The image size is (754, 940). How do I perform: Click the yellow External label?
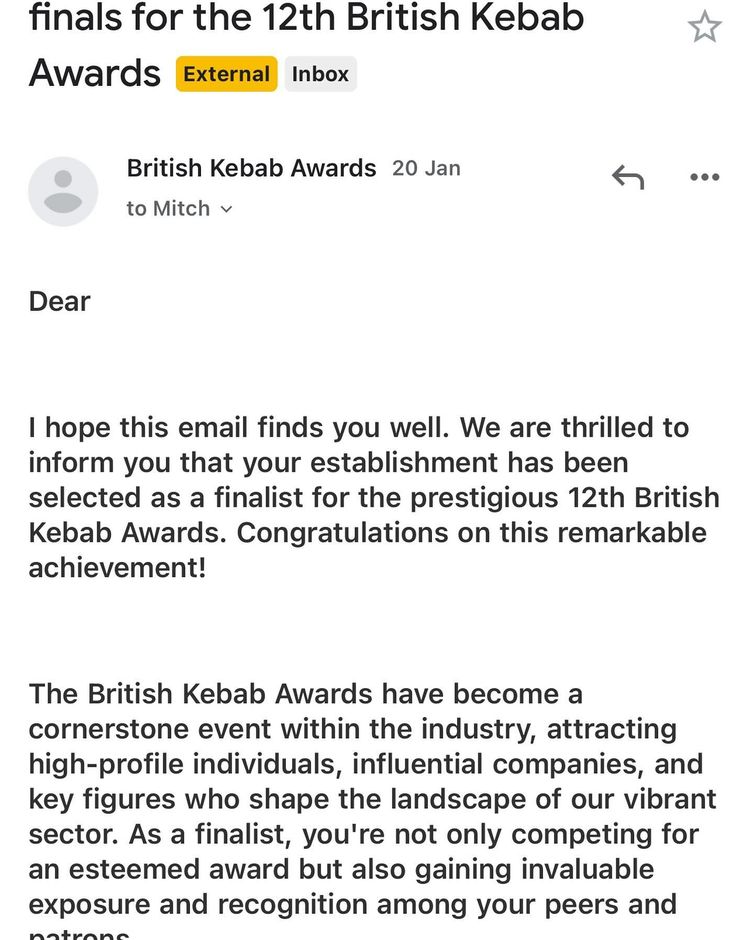coord(226,73)
